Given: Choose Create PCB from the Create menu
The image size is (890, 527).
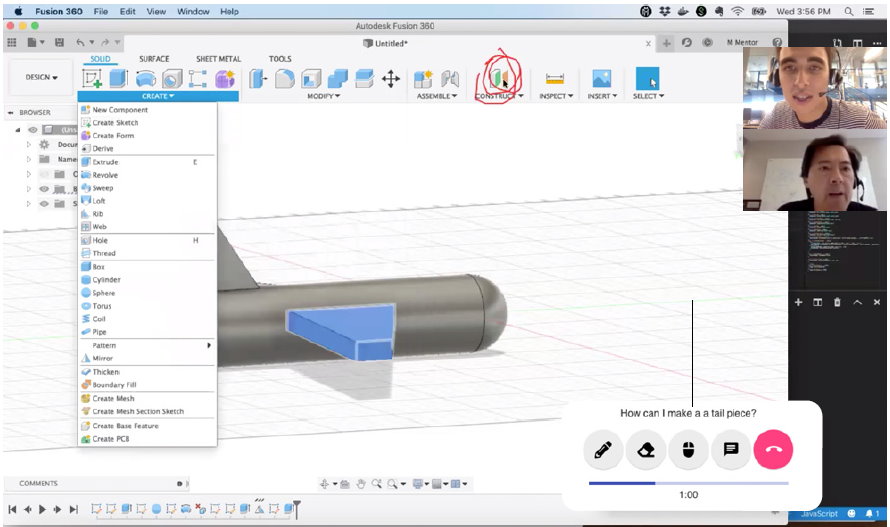Looking at the screenshot, I should [147, 439].
